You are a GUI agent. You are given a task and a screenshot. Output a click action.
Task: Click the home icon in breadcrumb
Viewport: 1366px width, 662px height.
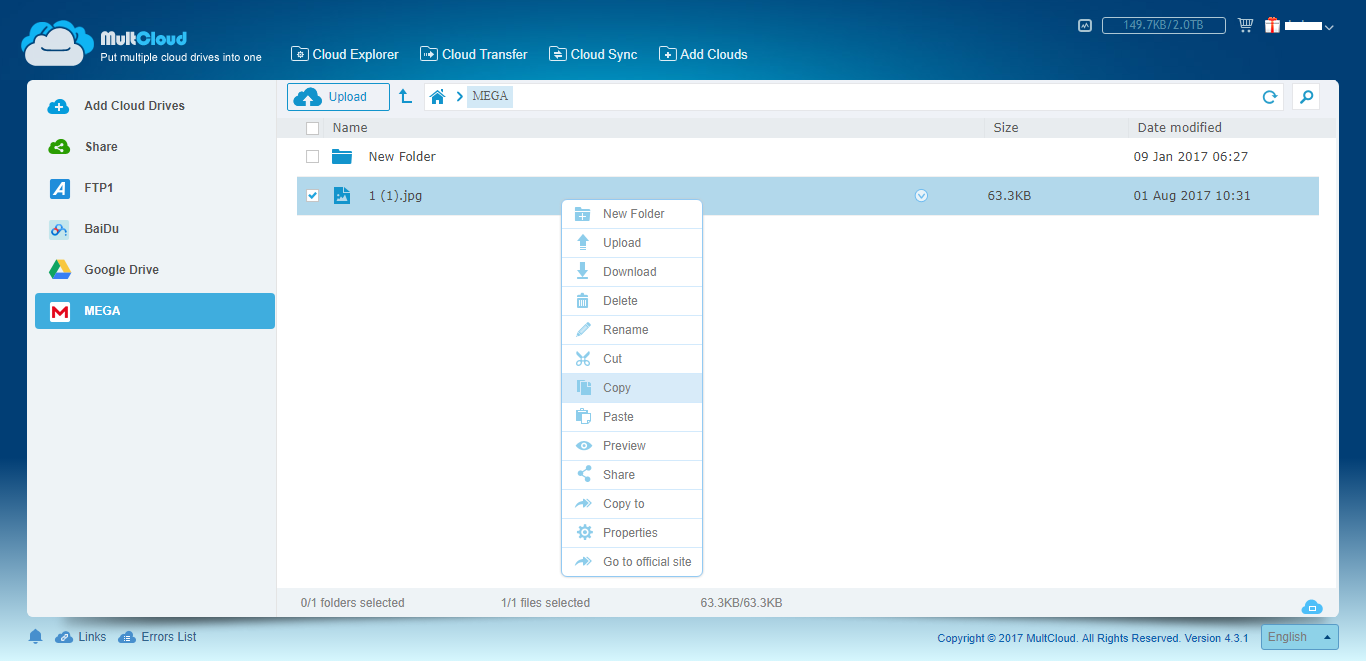coord(437,97)
